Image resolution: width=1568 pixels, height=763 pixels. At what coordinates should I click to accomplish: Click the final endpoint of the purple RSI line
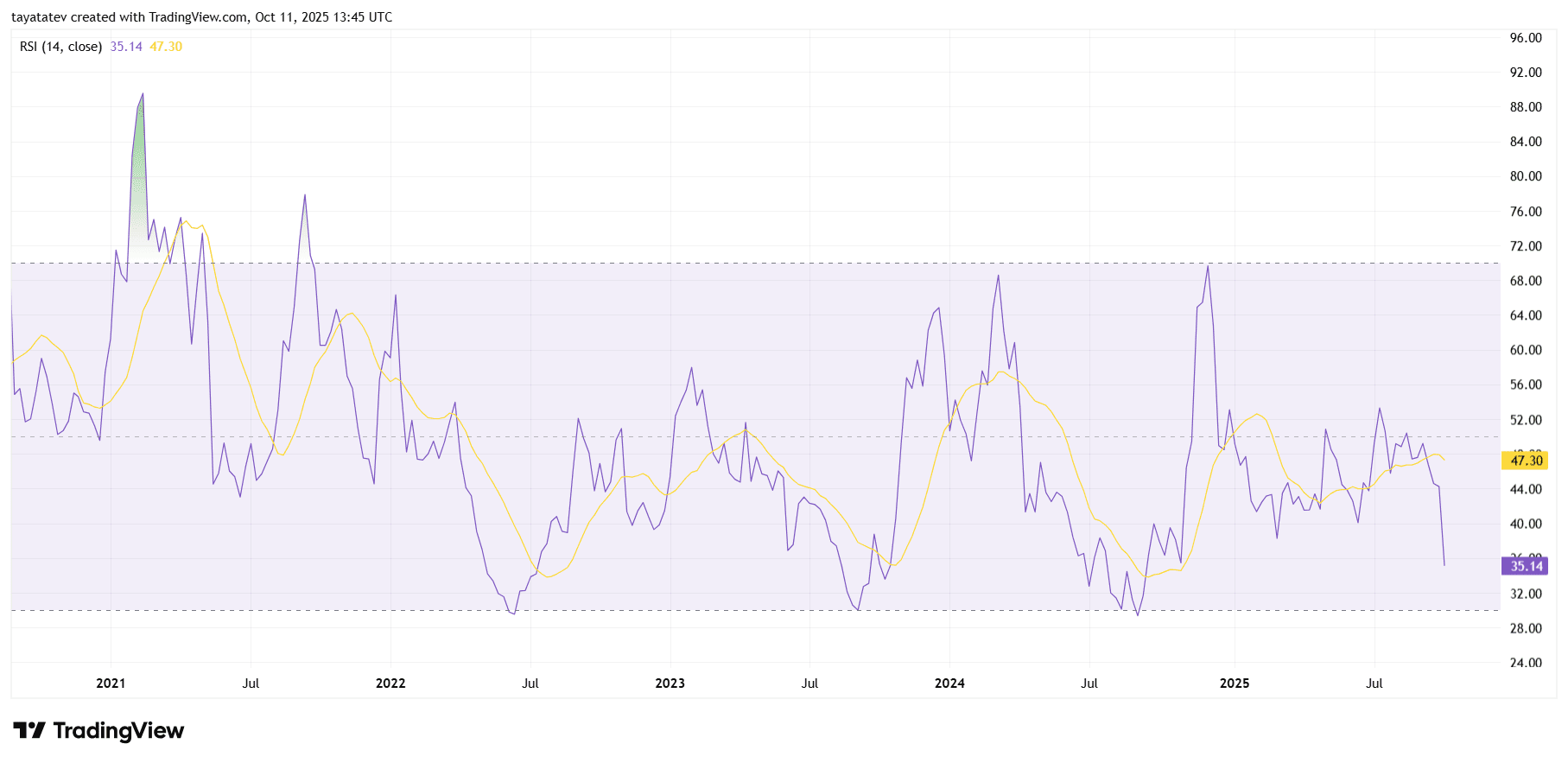[1444, 565]
